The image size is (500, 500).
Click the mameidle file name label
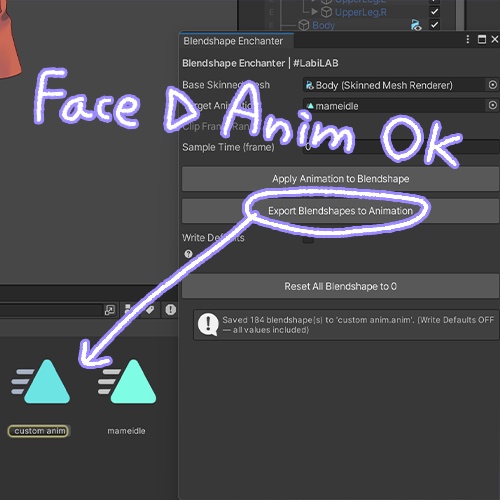point(126,431)
